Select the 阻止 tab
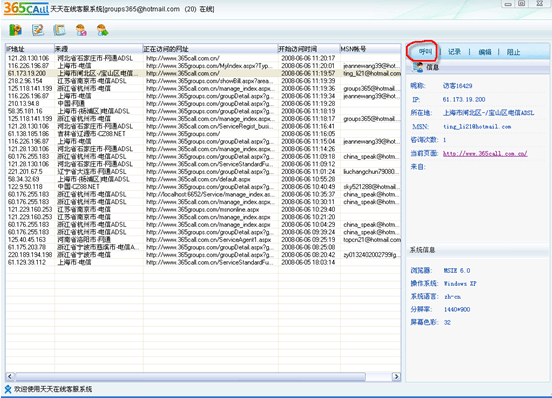 513,52
